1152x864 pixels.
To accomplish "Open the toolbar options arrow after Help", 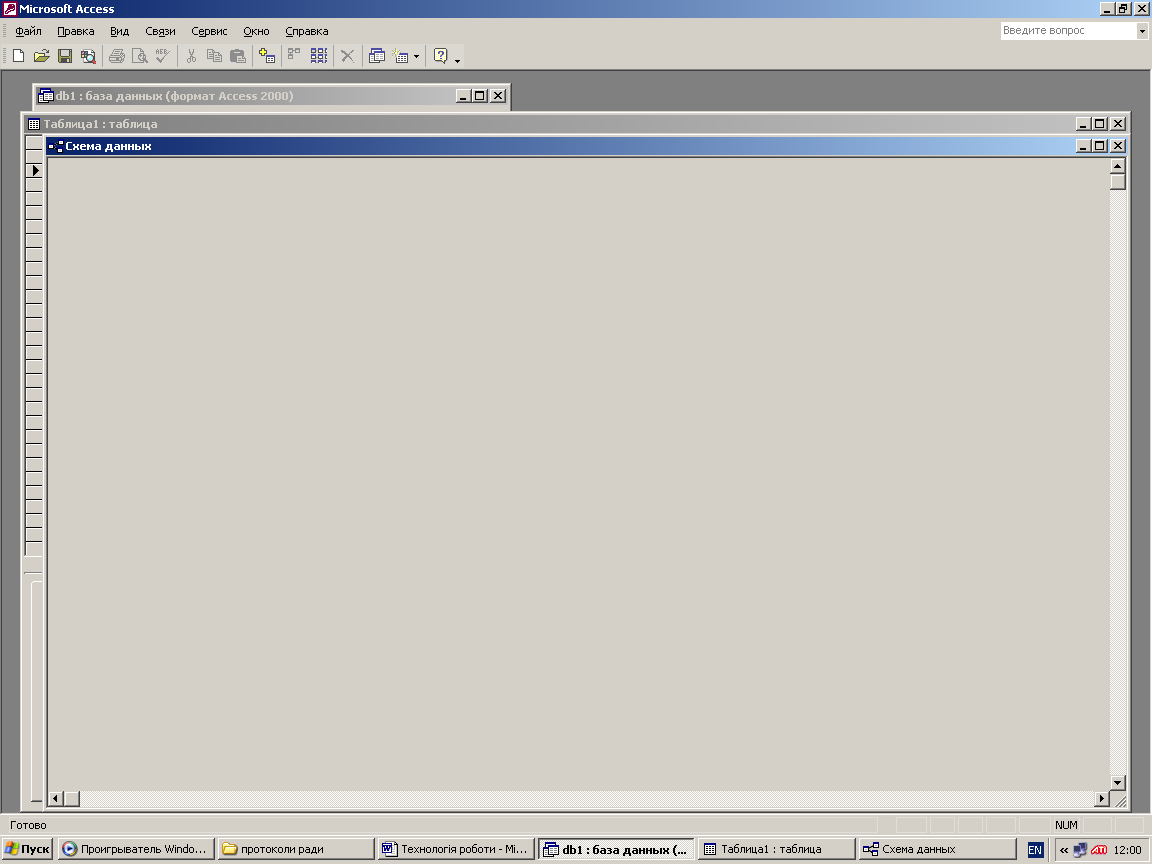I will click(x=458, y=59).
